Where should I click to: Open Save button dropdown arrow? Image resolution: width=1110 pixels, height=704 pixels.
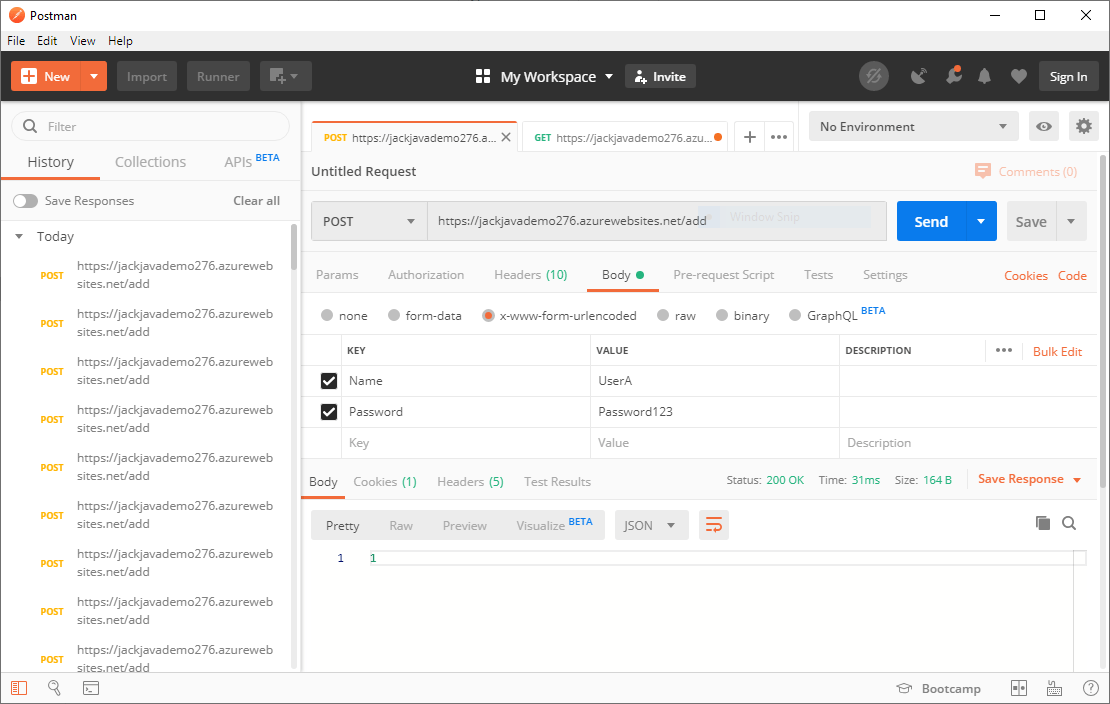(x=1071, y=221)
